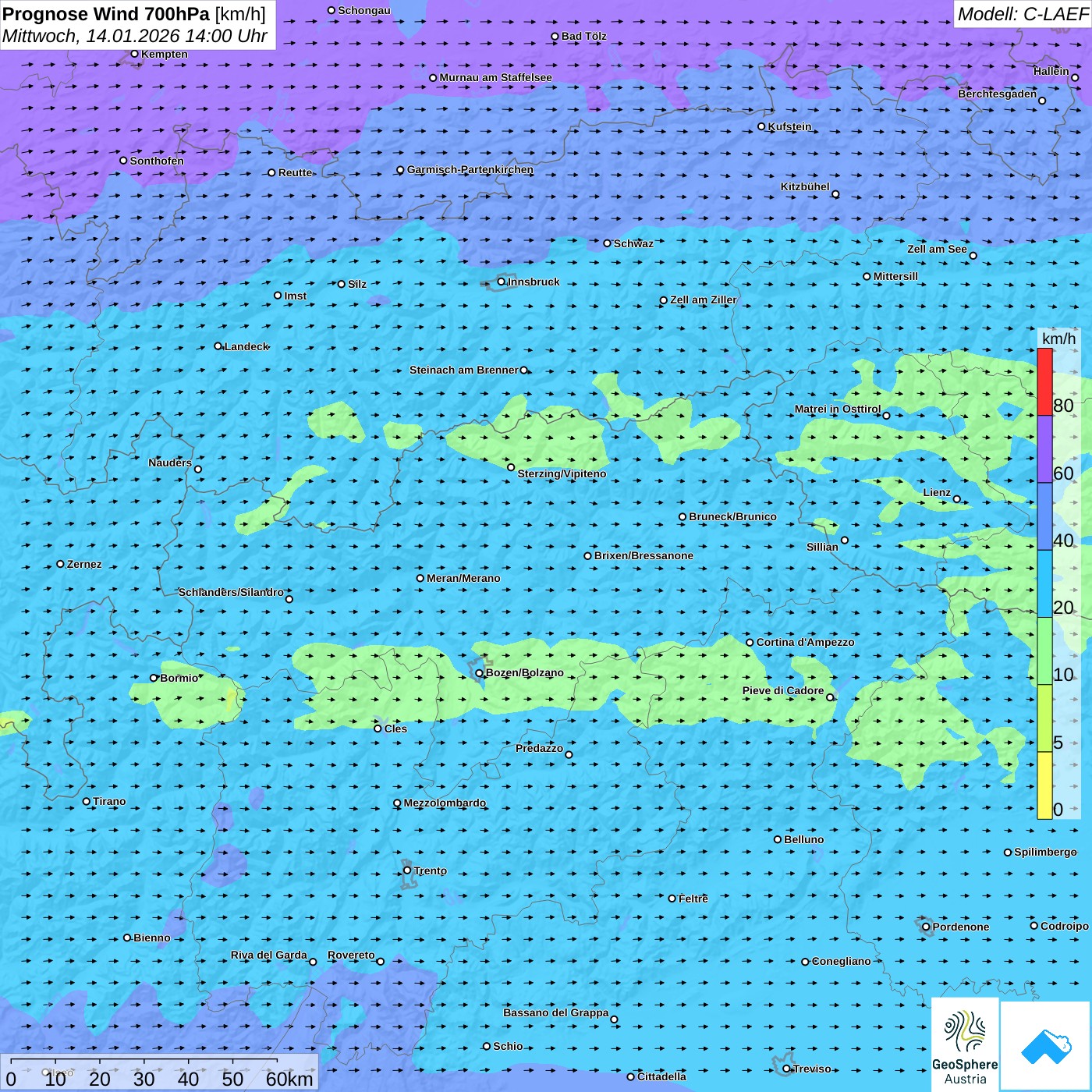The height and width of the screenshot is (1092, 1092).
Task: Click the red 80 km/h legend color
Action: (x=1044, y=381)
